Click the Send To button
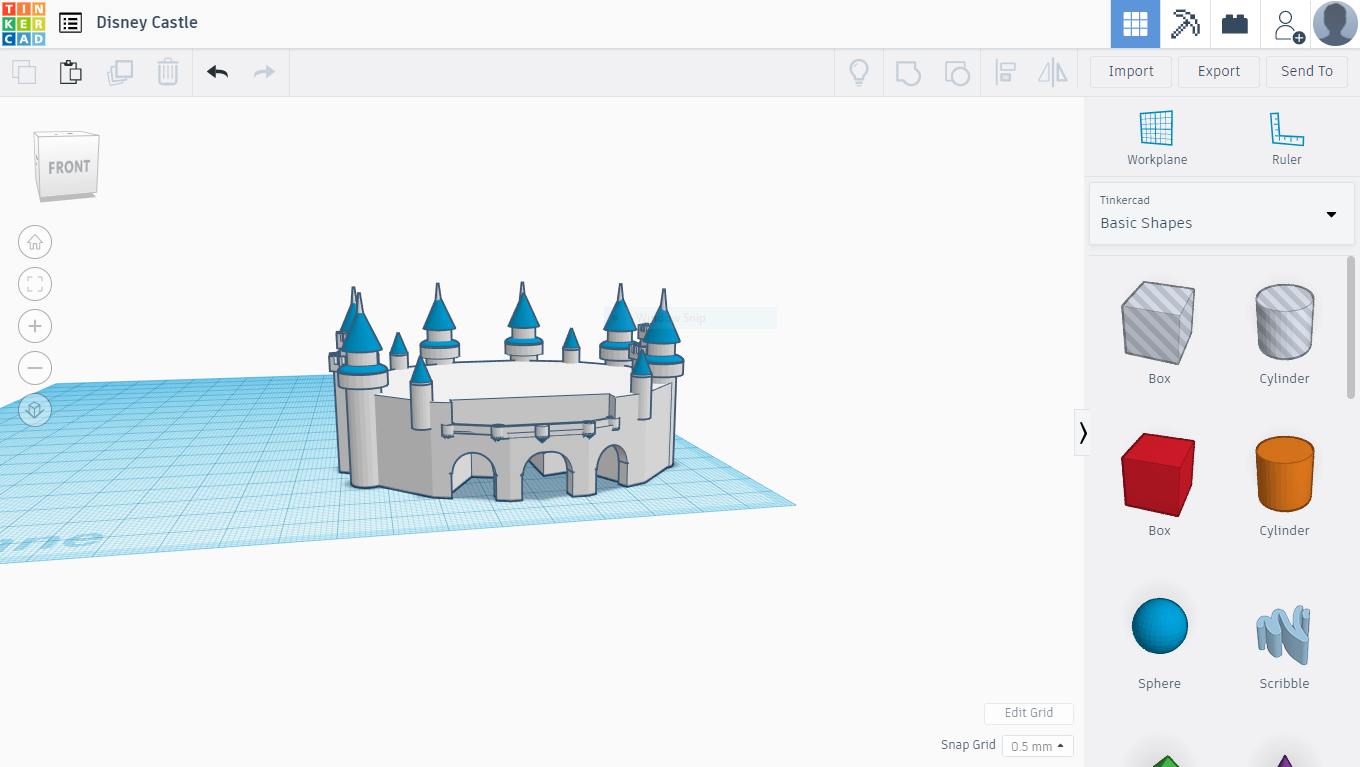 [x=1307, y=71]
